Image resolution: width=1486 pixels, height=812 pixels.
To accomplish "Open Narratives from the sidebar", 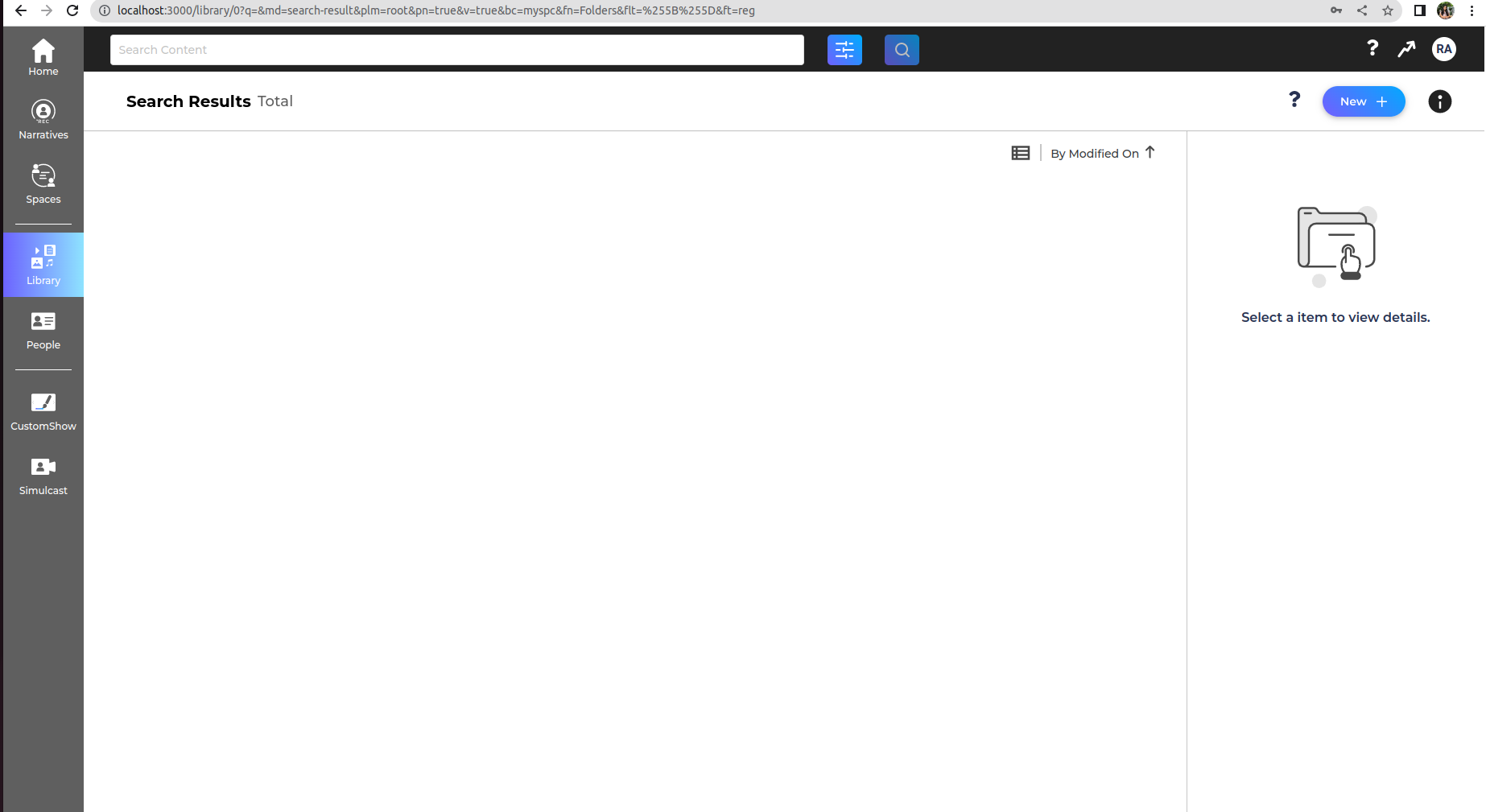I will pyautogui.click(x=43, y=120).
